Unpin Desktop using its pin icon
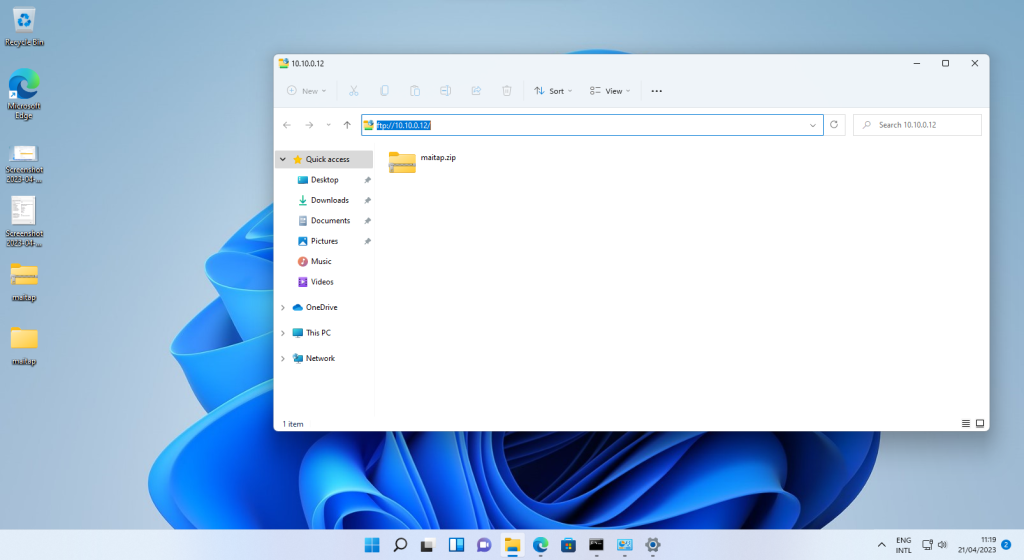The height and width of the screenshot is (560, 1024). point(368,180)
